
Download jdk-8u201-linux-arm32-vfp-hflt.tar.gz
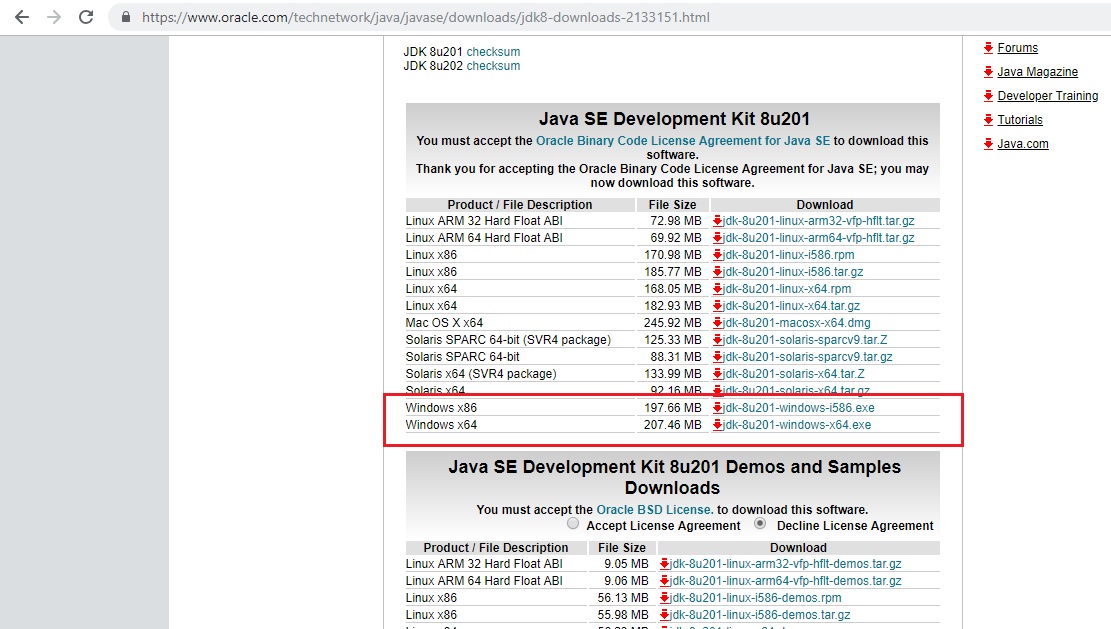click(x=818, y=221)
